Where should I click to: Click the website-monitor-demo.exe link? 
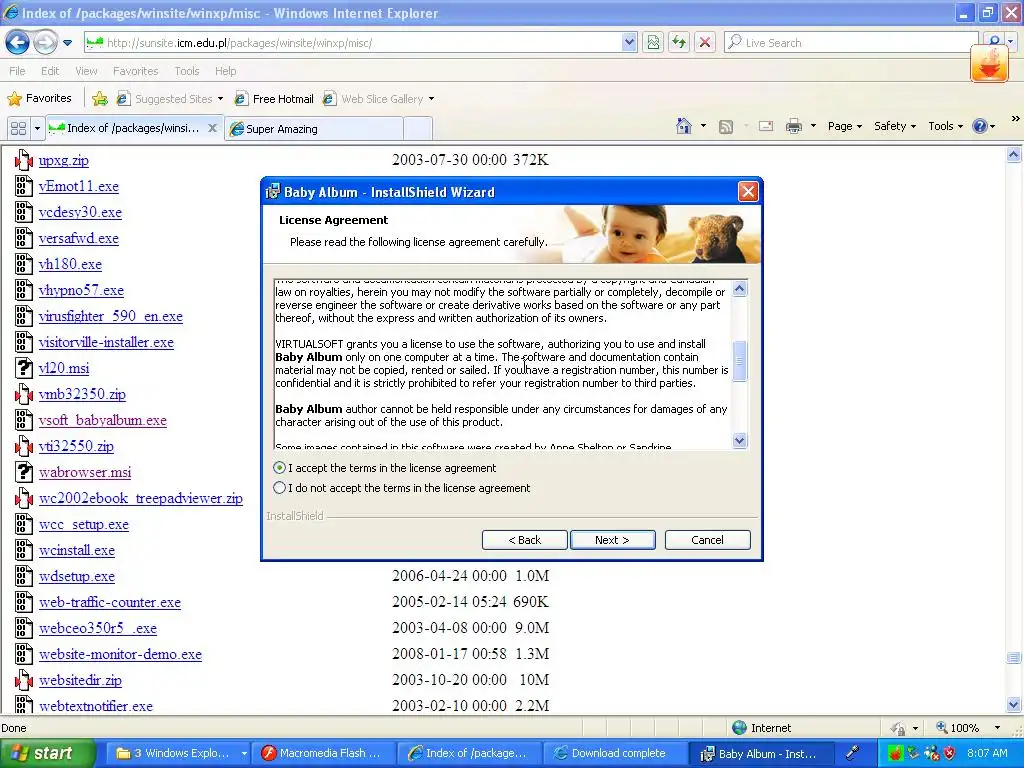coord(120,654)
